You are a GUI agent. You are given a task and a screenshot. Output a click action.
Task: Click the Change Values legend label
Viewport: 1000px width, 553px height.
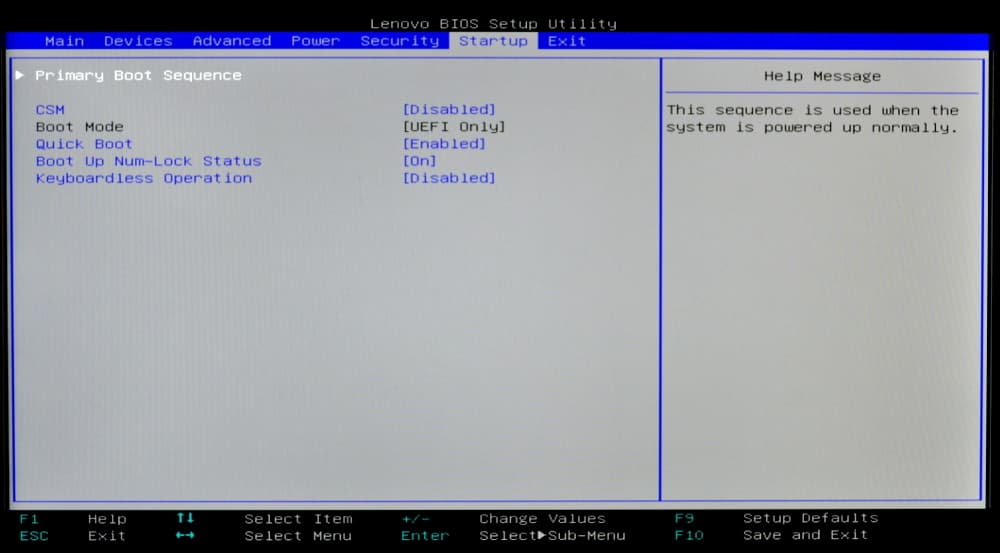click(542, 519)
